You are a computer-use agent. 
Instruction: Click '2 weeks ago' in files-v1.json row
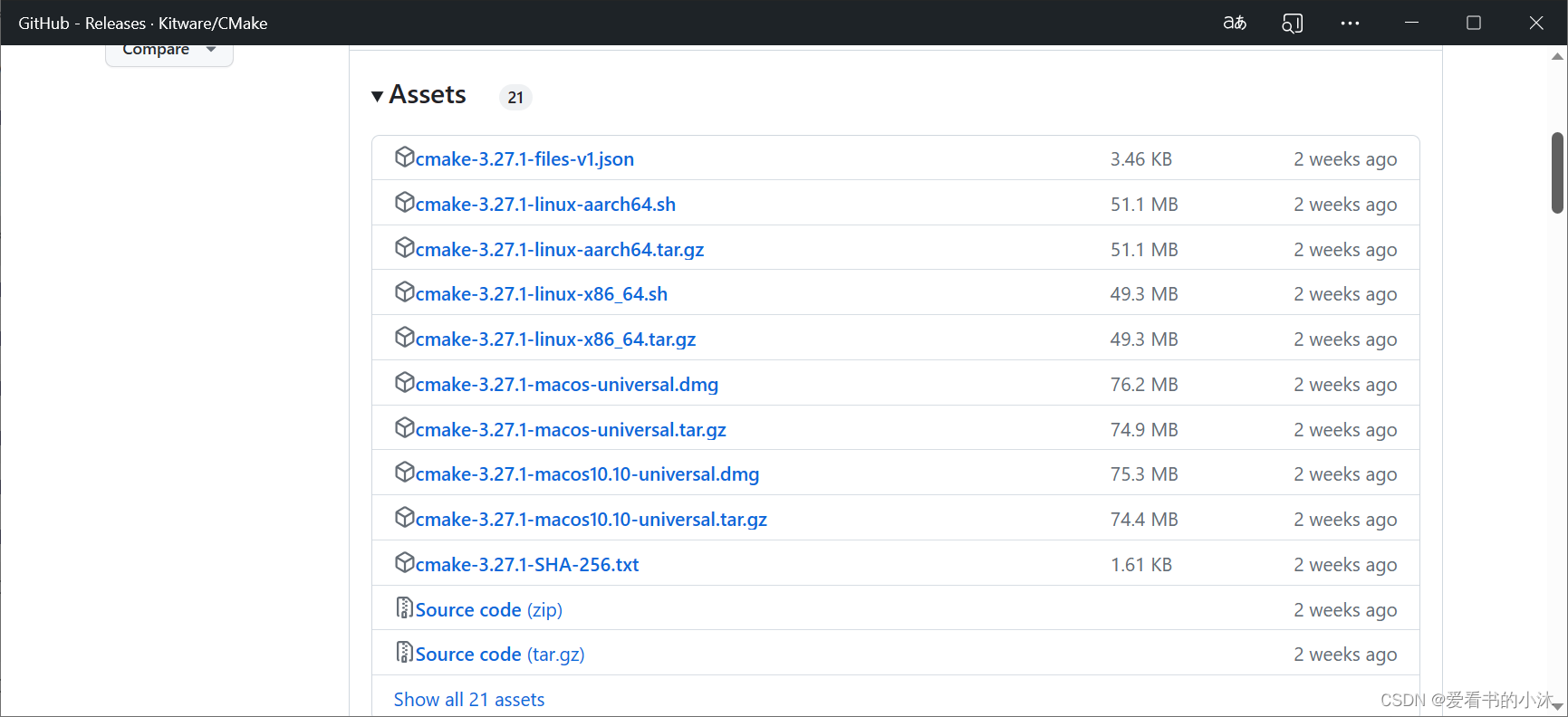pyautogui.click(x=1345, y=158)
